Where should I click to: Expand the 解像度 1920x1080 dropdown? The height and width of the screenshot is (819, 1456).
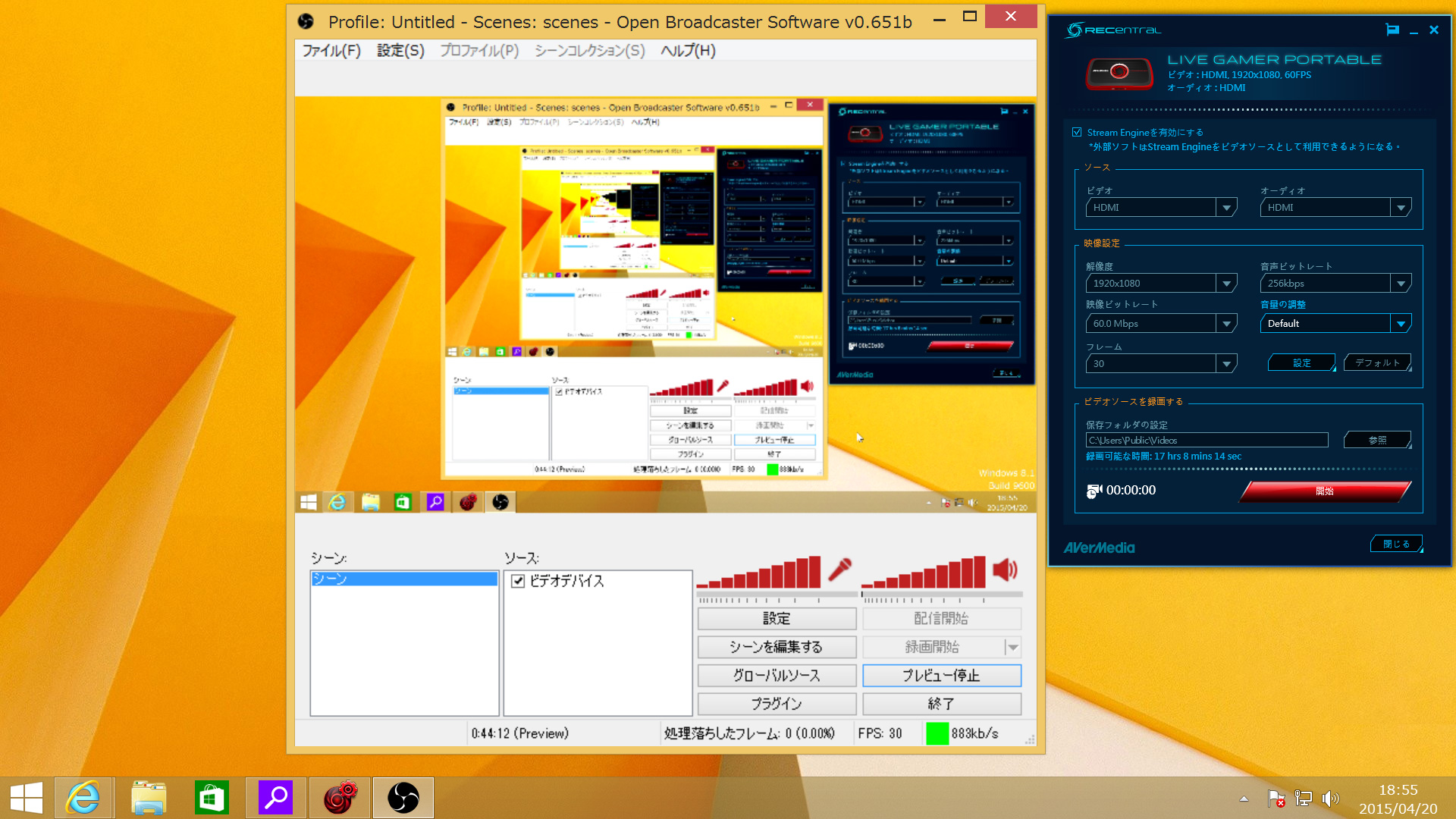pyautogui.click(x=1226, y=284)
